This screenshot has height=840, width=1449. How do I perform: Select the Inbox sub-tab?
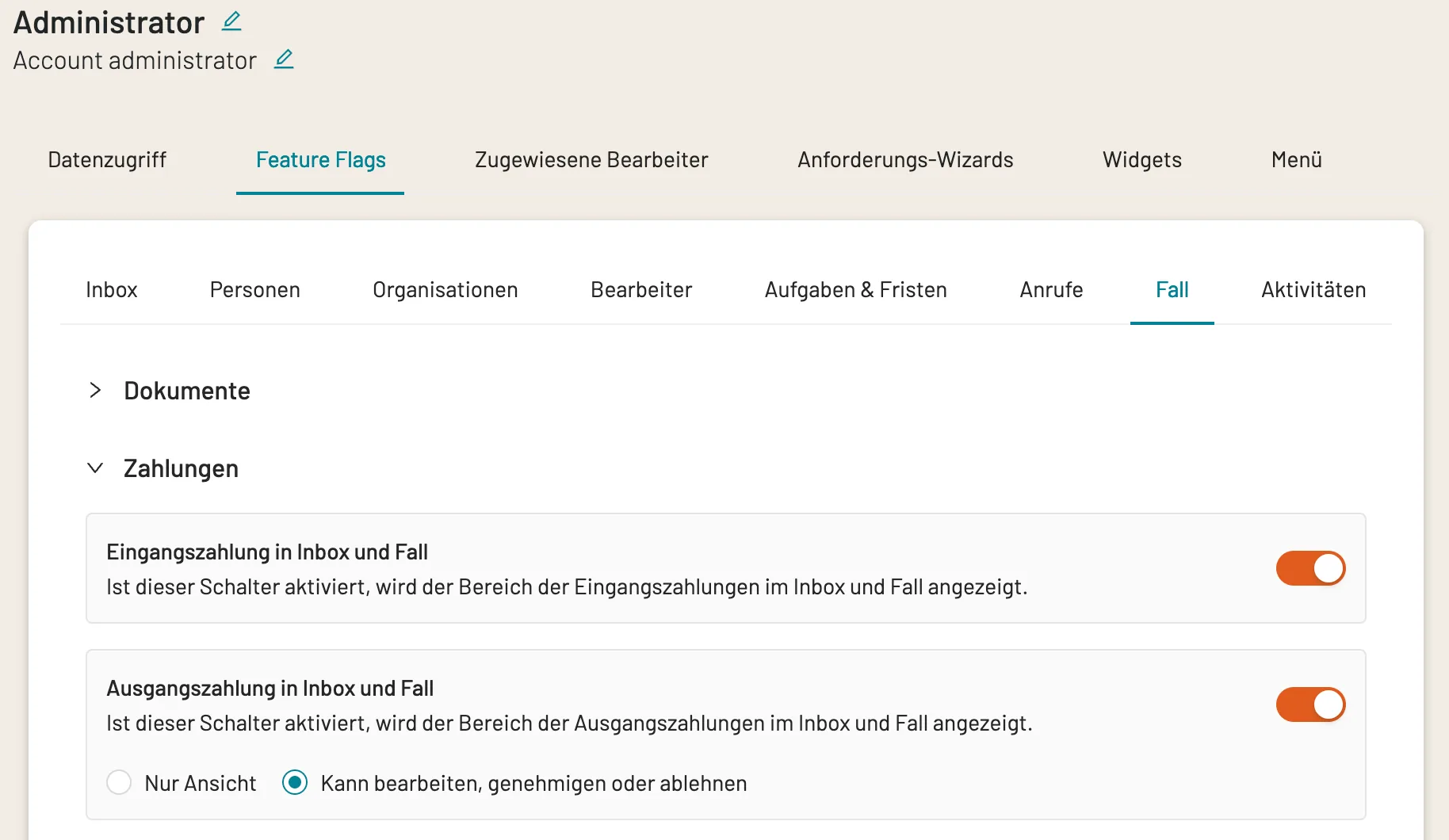click(112, 290)
